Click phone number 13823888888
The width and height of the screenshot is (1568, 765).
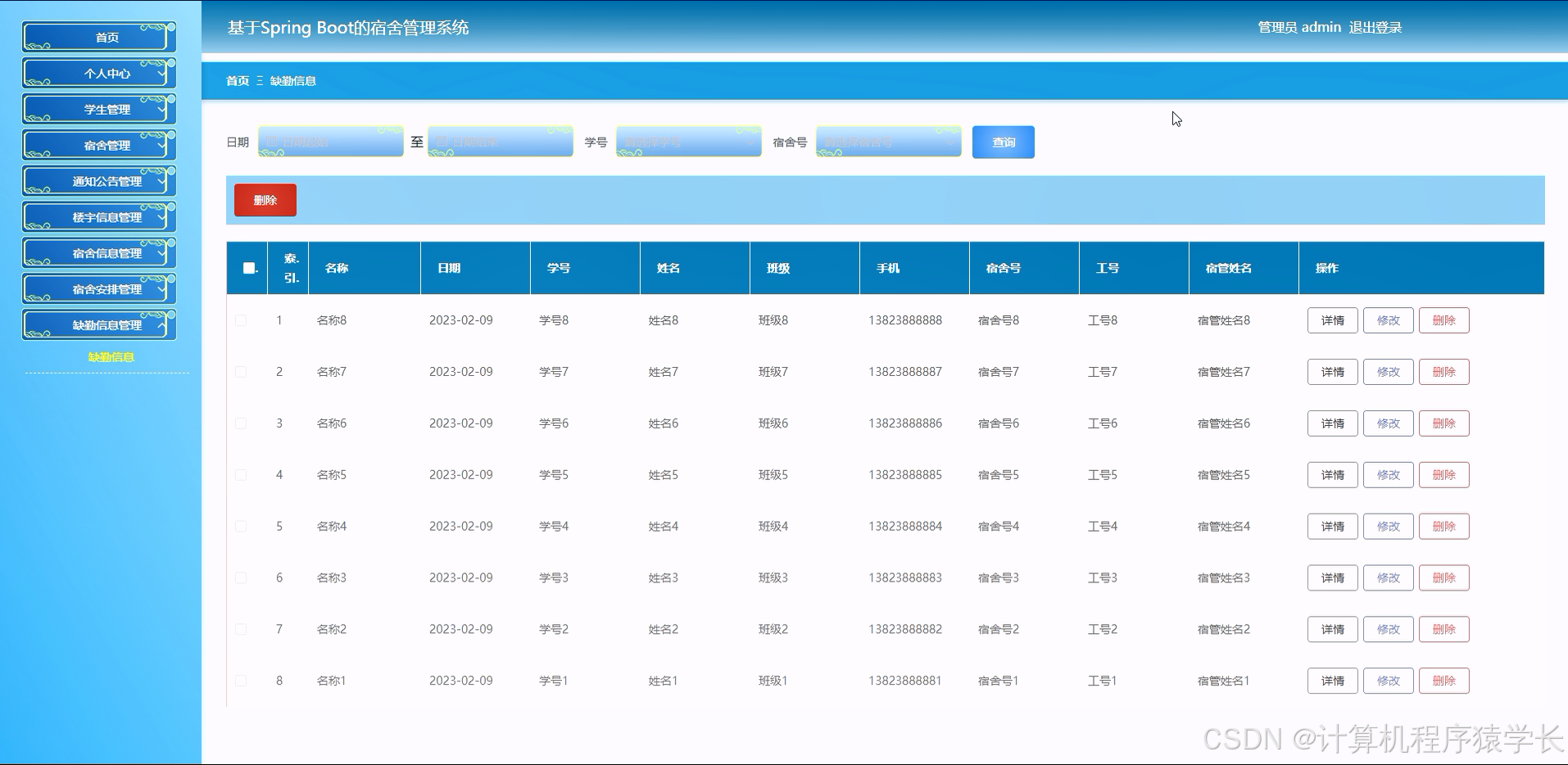905,320
